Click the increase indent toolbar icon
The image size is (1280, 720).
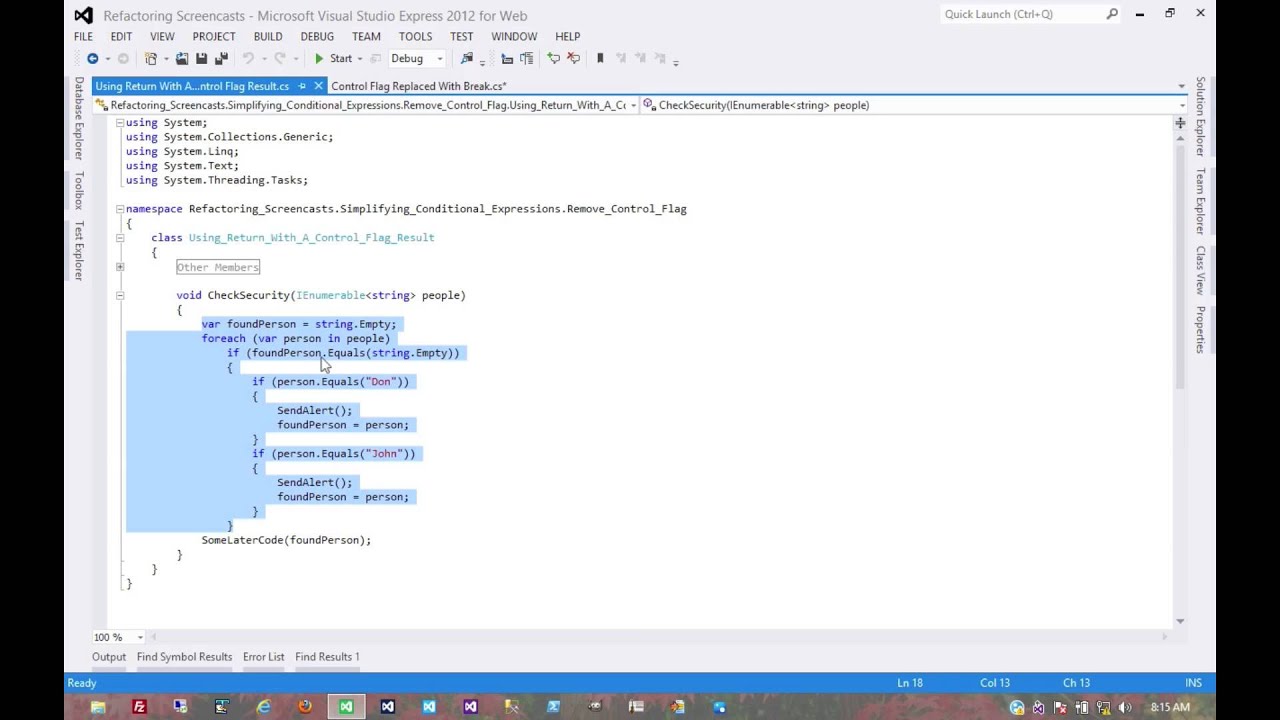pyautogui.click(x=526, y=59)
